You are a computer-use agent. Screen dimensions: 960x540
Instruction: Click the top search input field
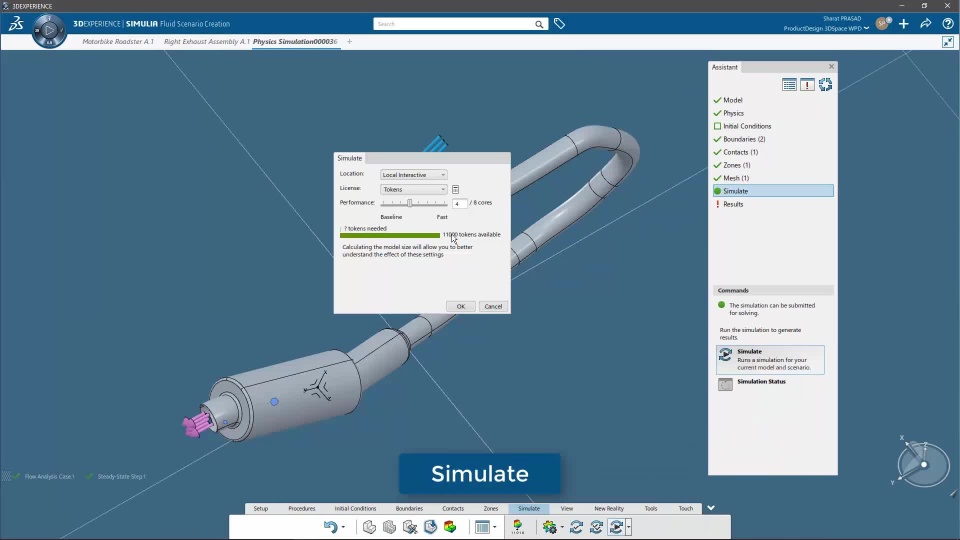(x=453, y=24)
